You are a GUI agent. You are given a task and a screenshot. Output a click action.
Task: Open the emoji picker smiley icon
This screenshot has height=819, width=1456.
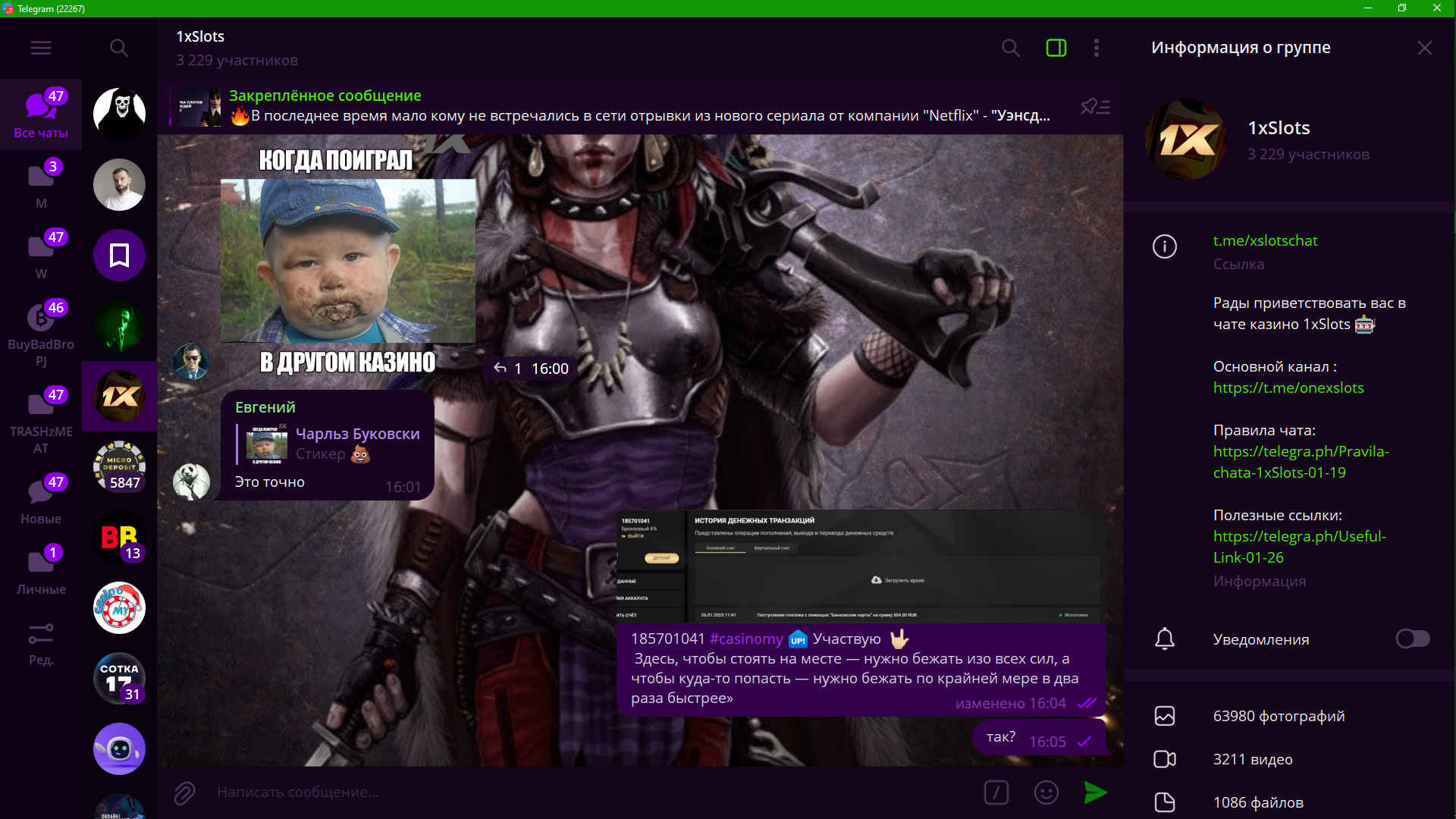pos(1046,792)
